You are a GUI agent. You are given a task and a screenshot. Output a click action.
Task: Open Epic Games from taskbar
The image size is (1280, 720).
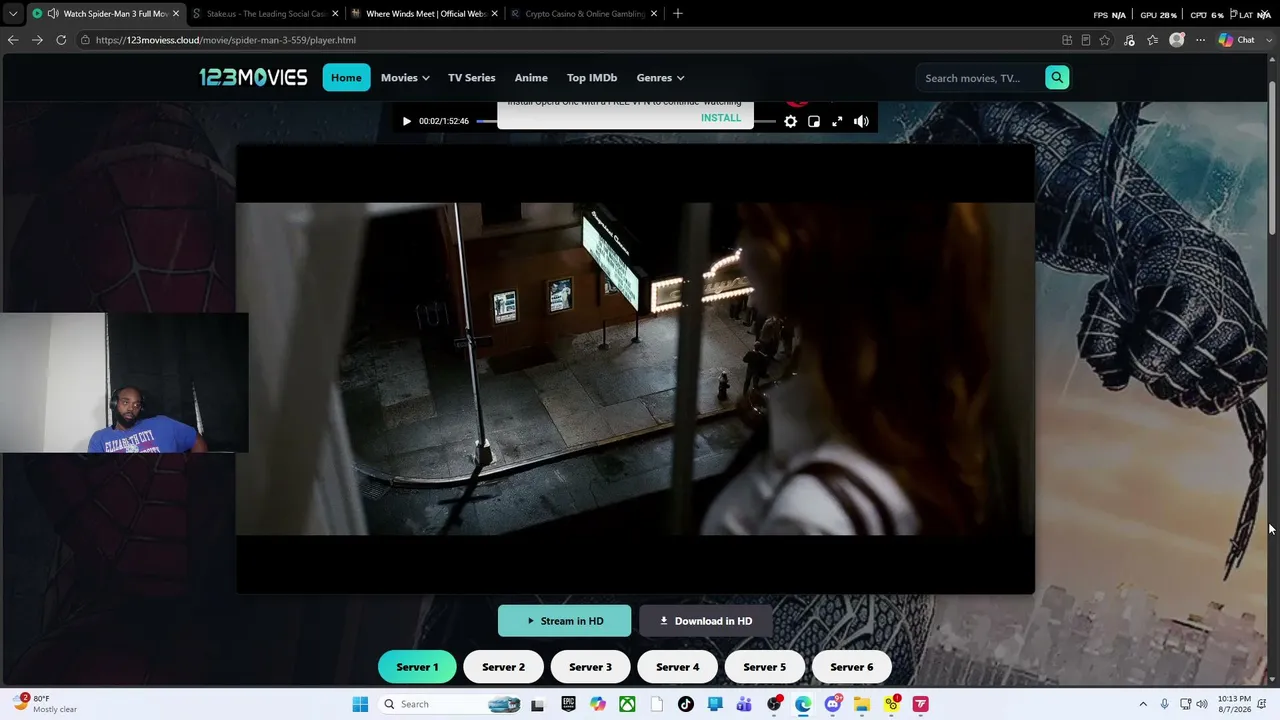click(568, 704)
